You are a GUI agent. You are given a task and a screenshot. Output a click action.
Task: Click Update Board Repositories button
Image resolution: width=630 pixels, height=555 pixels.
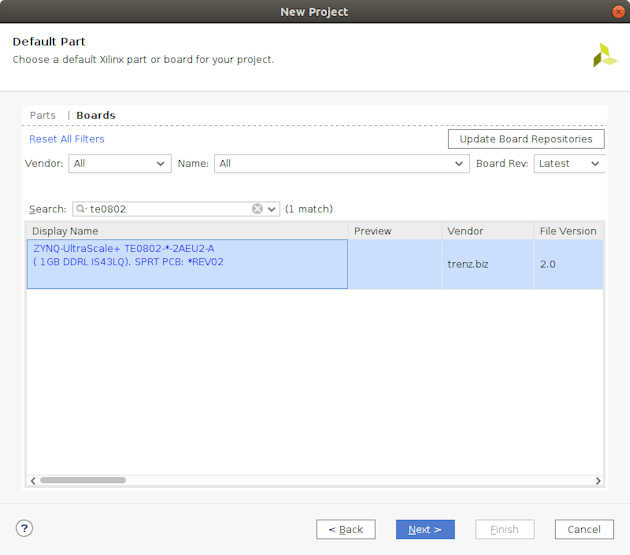[x=526, y=139]
